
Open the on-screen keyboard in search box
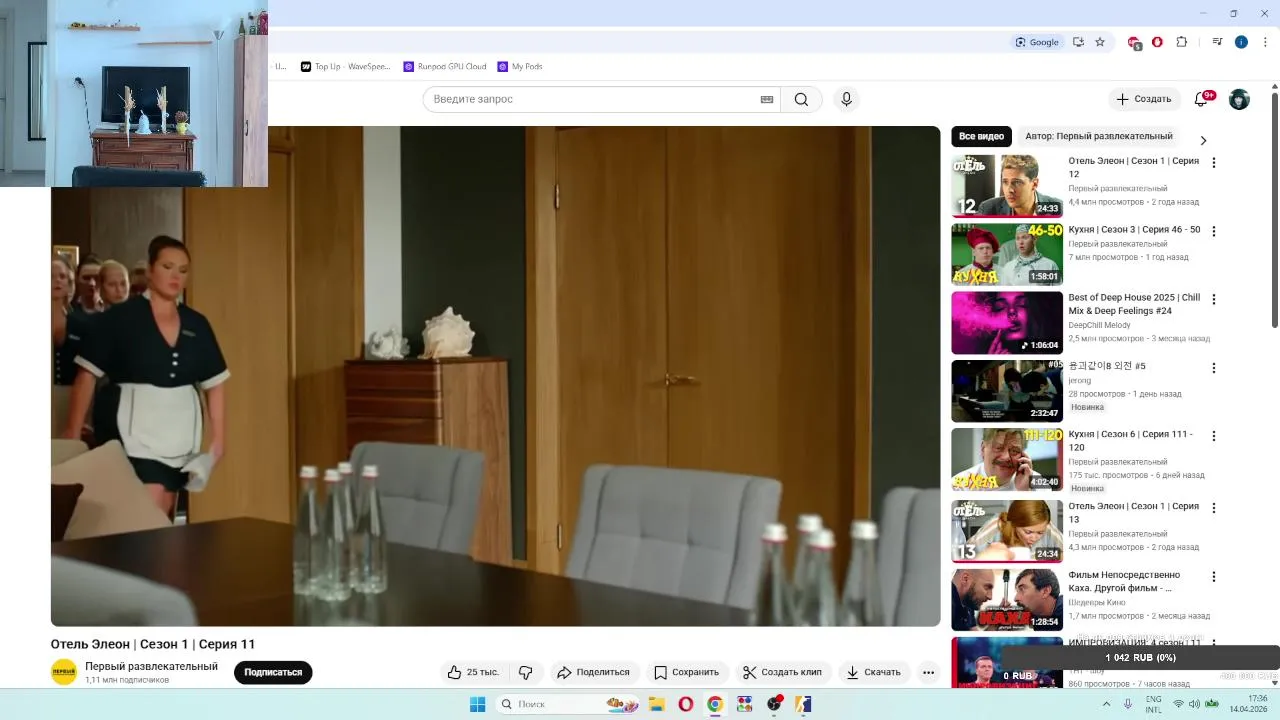pyautogui.click(x=767, y=99)
